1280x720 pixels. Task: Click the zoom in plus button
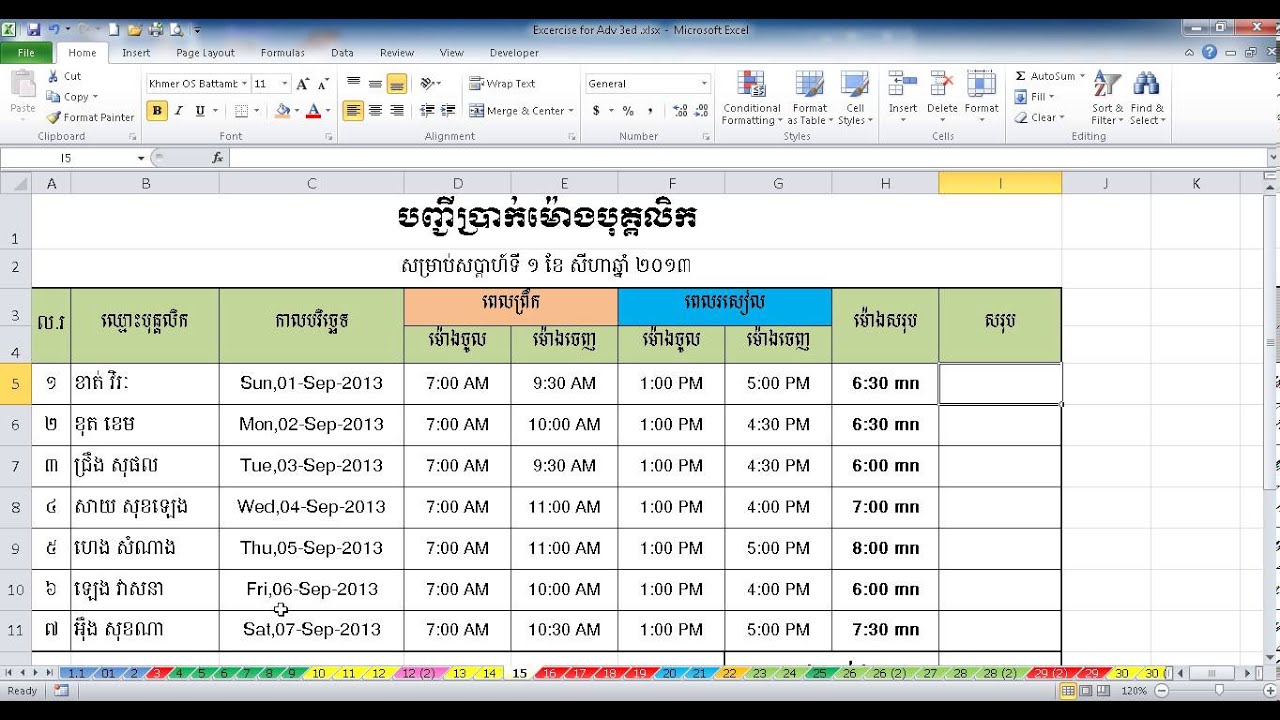(x=1268, y=691)
